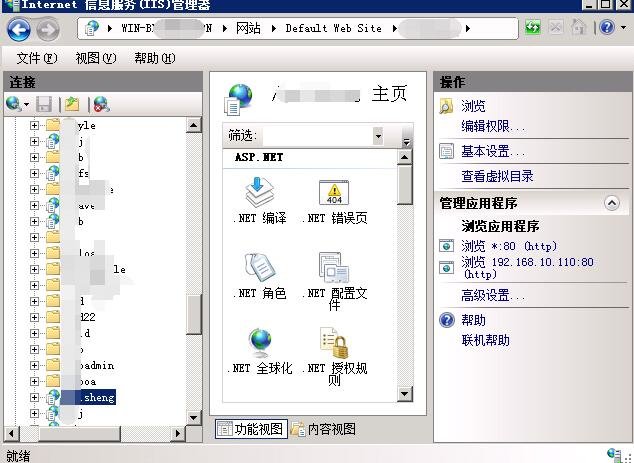Expand the tree node ending in ave
Screen dimensions: 634x463
34,205
